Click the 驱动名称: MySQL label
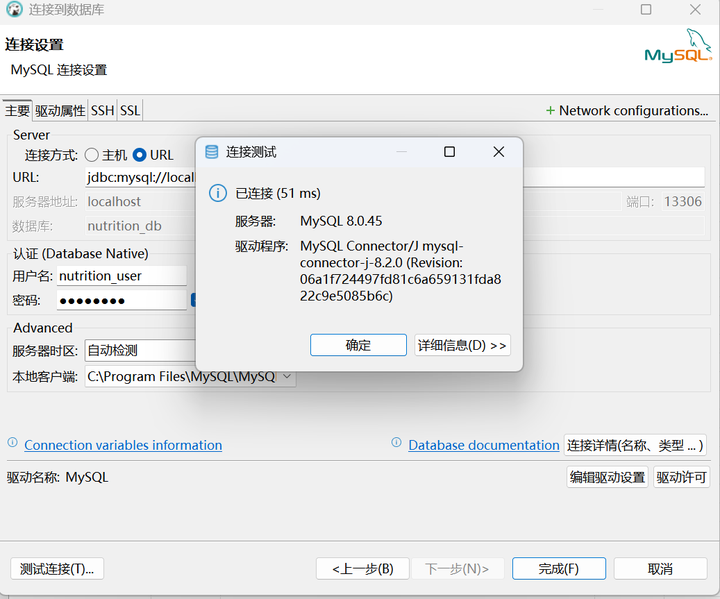The height and width of the screenshot is (599, 720). coord(57,477)
